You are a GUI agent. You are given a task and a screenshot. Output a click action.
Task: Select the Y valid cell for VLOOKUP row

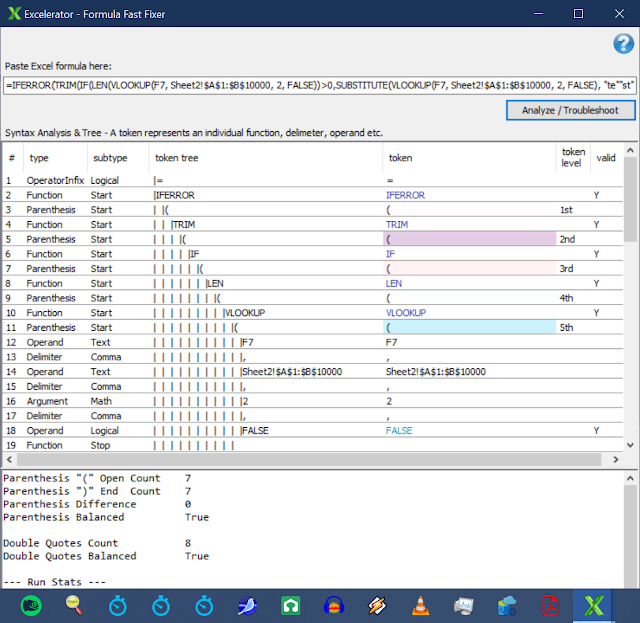596,313
